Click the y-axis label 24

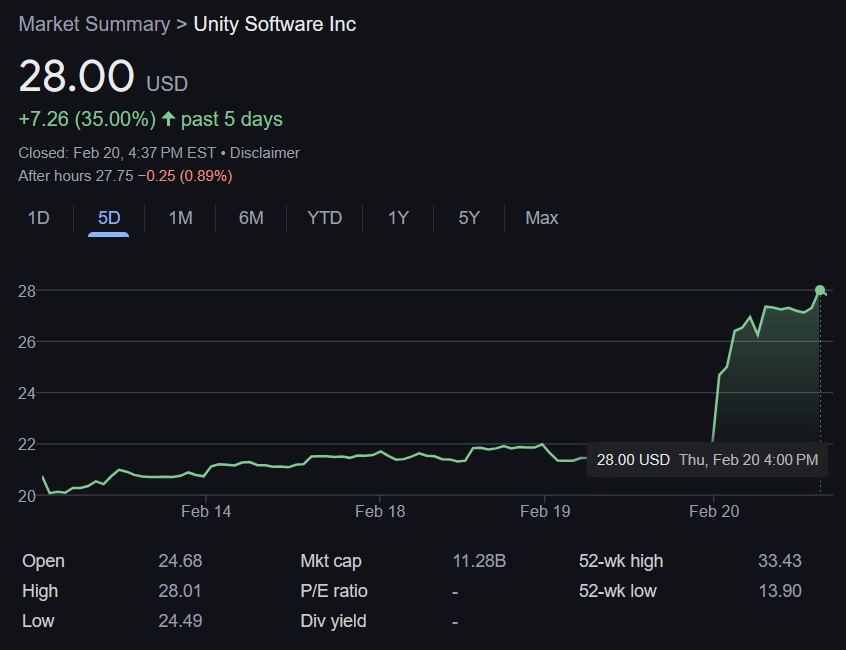pyautogui.click(x=27, y=393)
